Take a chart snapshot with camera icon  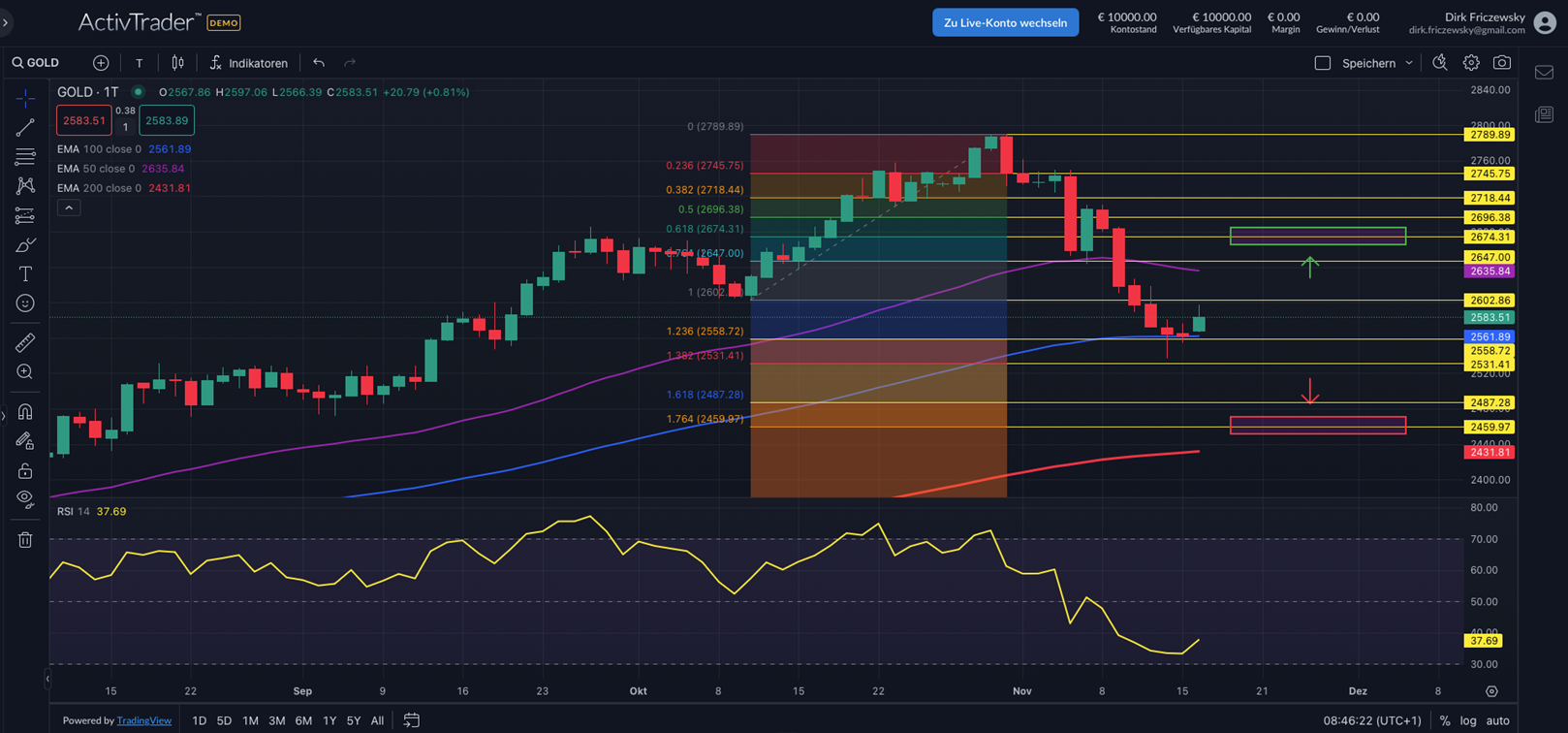1501,63
